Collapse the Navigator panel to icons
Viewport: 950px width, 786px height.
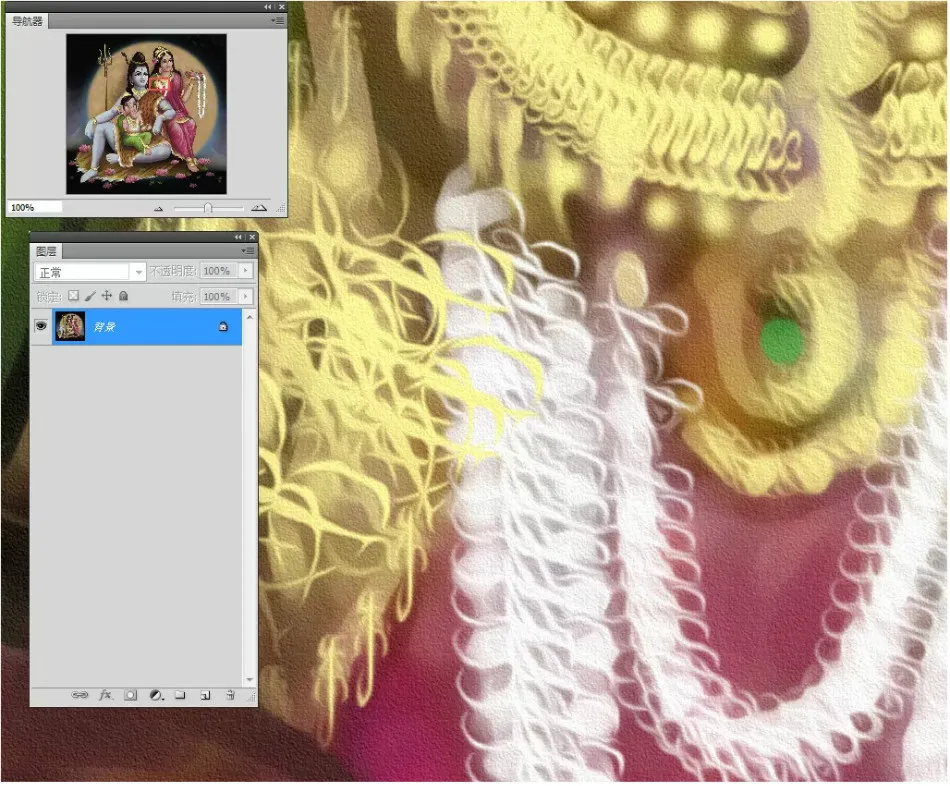[x=268, y=7]
